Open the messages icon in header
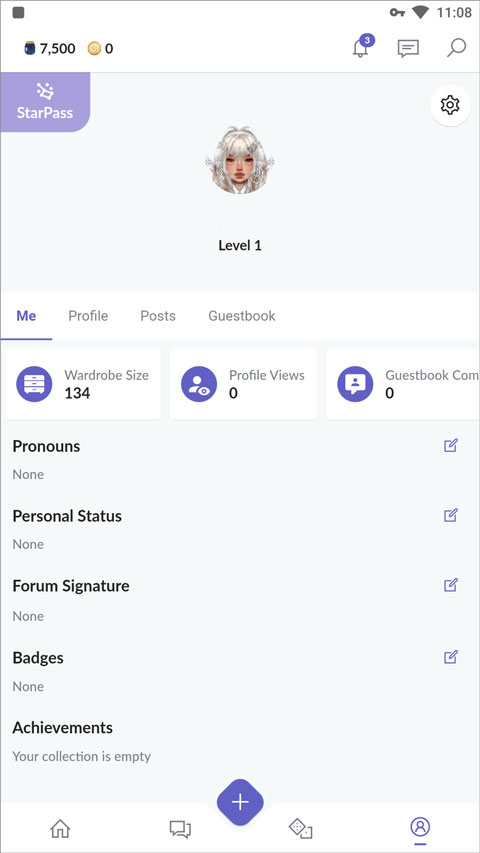Image resolution: width=480 pixels, height=853 pixels. tap(408, 48)
